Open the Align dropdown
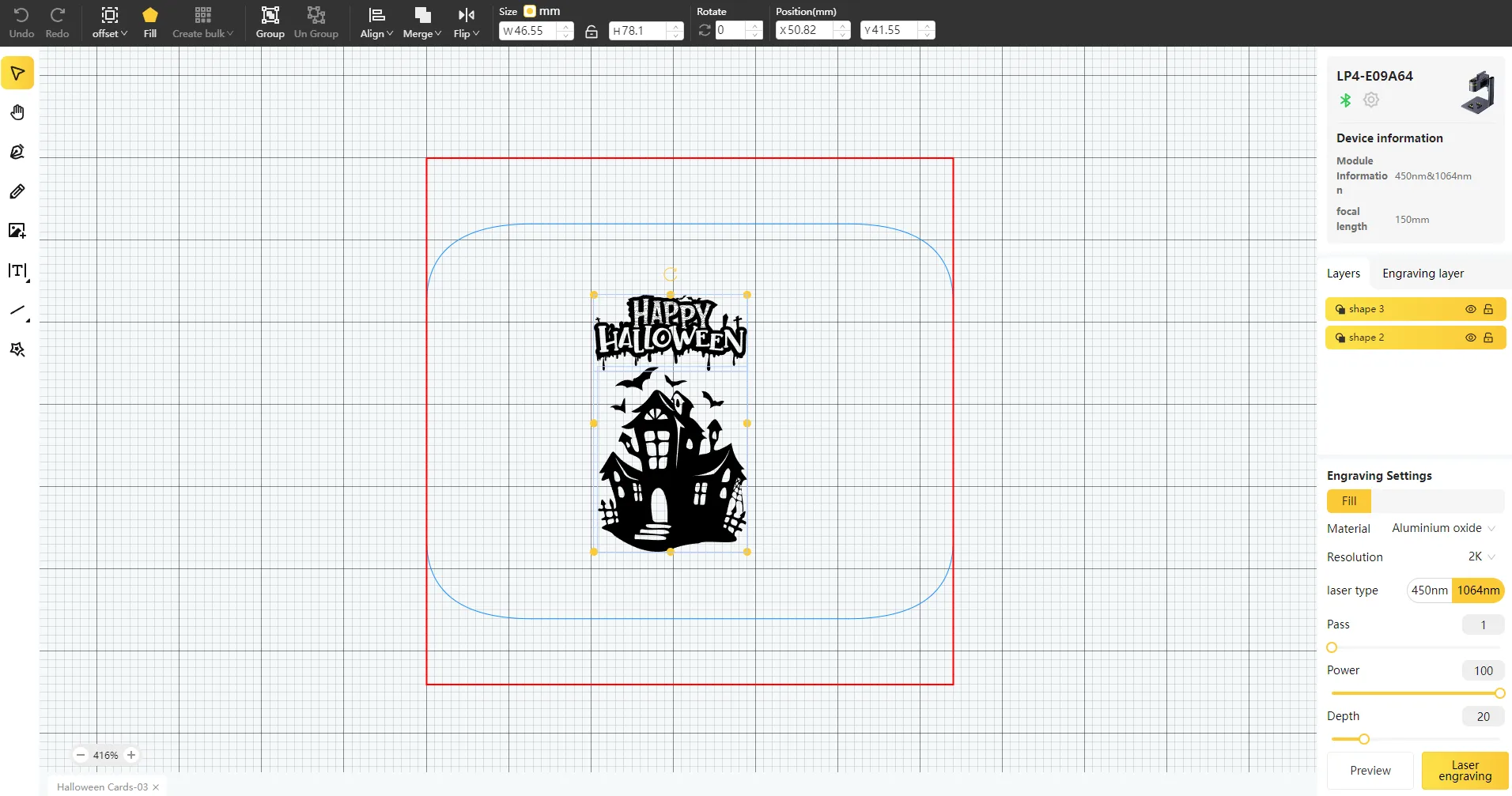 tap(376, 22)
